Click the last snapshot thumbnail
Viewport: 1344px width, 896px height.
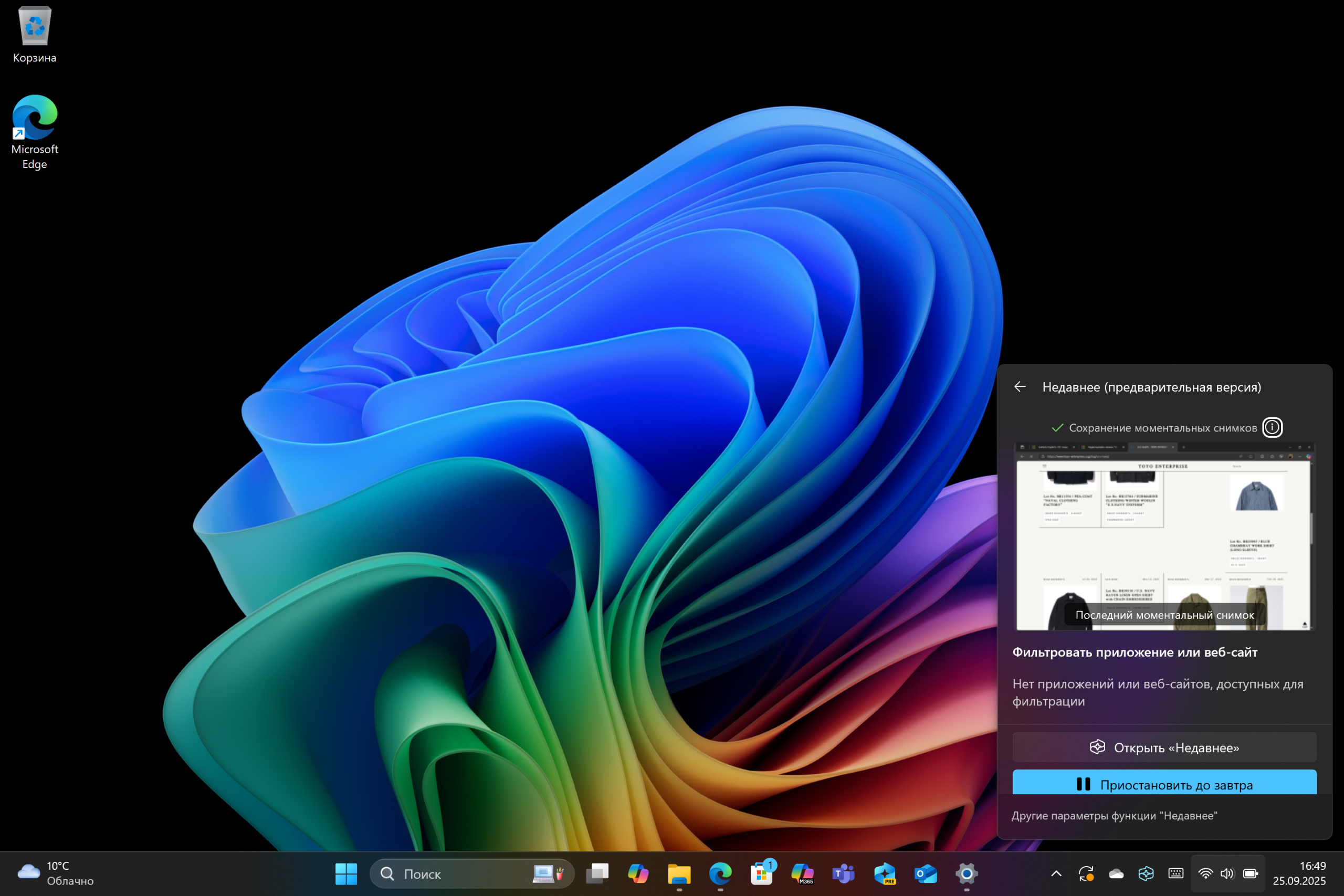click(1164, 537)
